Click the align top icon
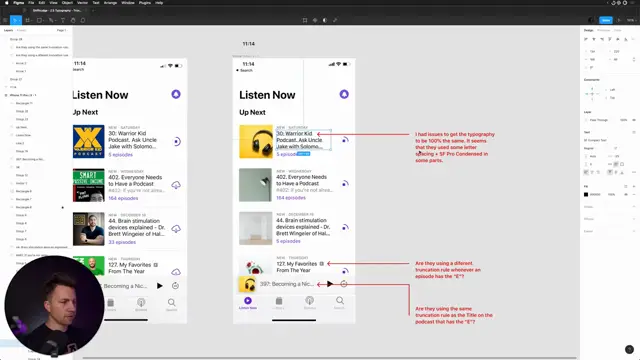 [x=610, y=39]
